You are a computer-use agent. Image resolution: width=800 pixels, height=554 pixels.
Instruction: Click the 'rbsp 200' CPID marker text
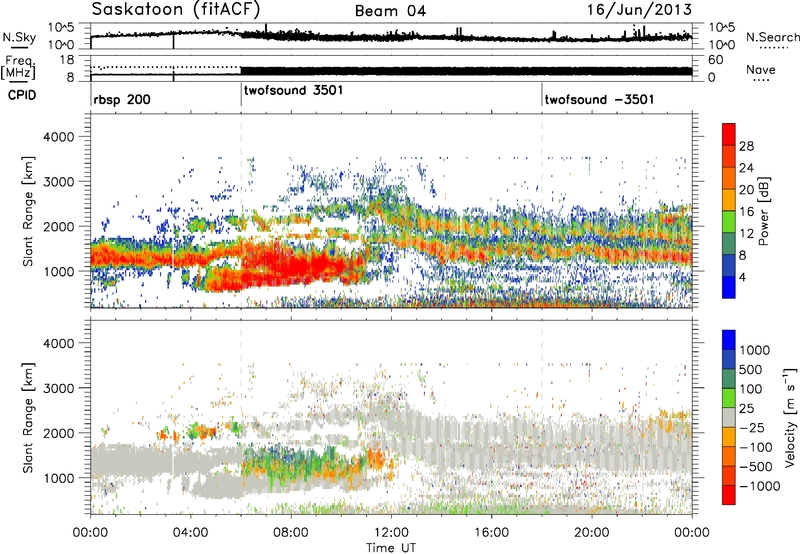(122, 99)
